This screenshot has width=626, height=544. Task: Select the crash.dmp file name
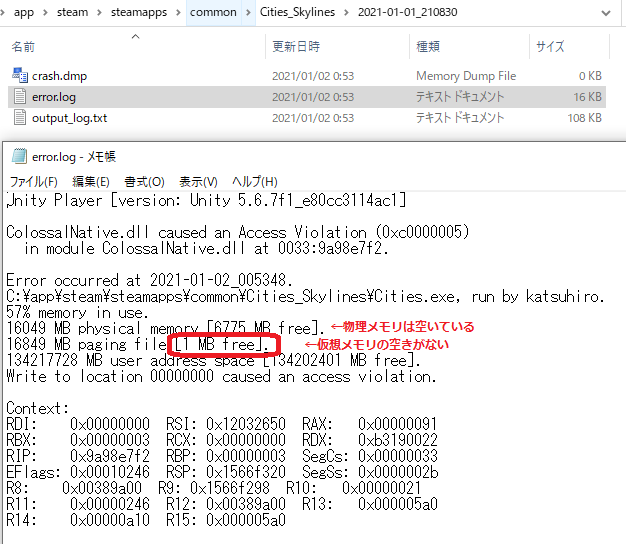[x=59, y=76]
